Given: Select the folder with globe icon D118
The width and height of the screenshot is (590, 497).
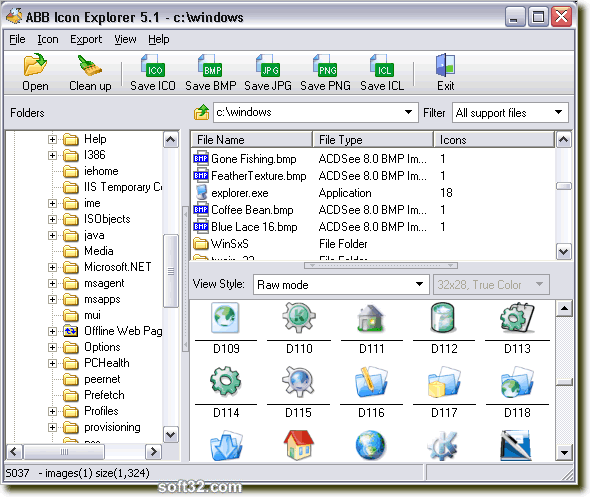Looking at the screenshot, I should pos(517,381).
